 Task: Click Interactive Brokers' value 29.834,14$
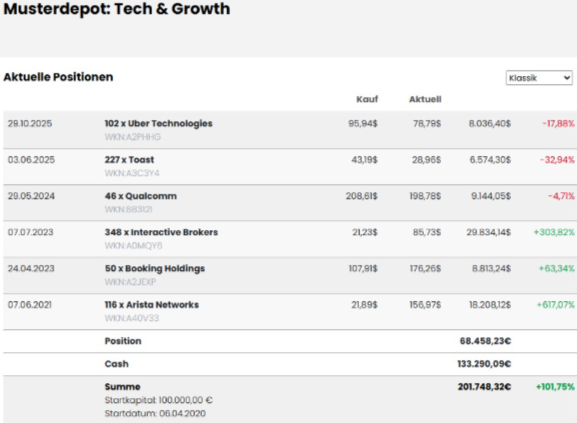click(489, 232)
